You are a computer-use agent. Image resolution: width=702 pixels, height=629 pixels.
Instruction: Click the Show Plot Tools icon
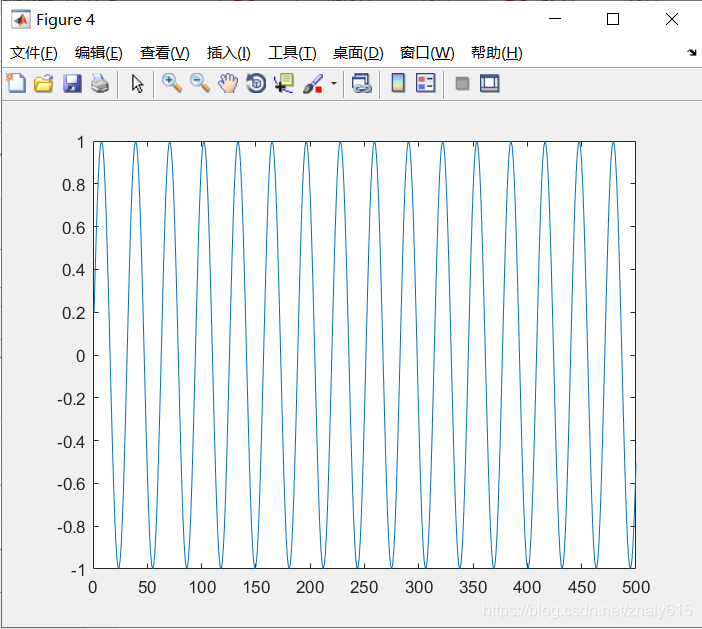pos(490,84)
